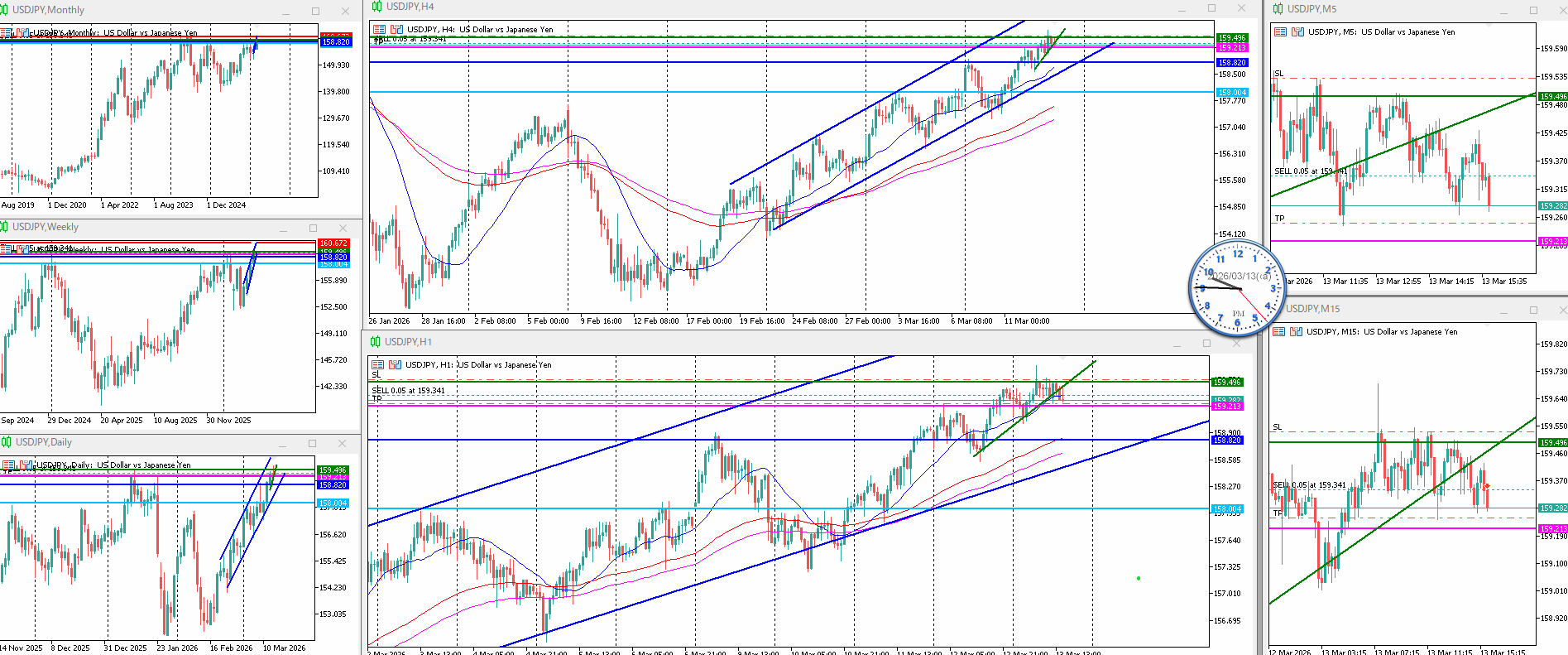Minimize the USDJPY,Weekly chart window
This screenshot has height=655, width=1568.
click(x=283, y=229)
